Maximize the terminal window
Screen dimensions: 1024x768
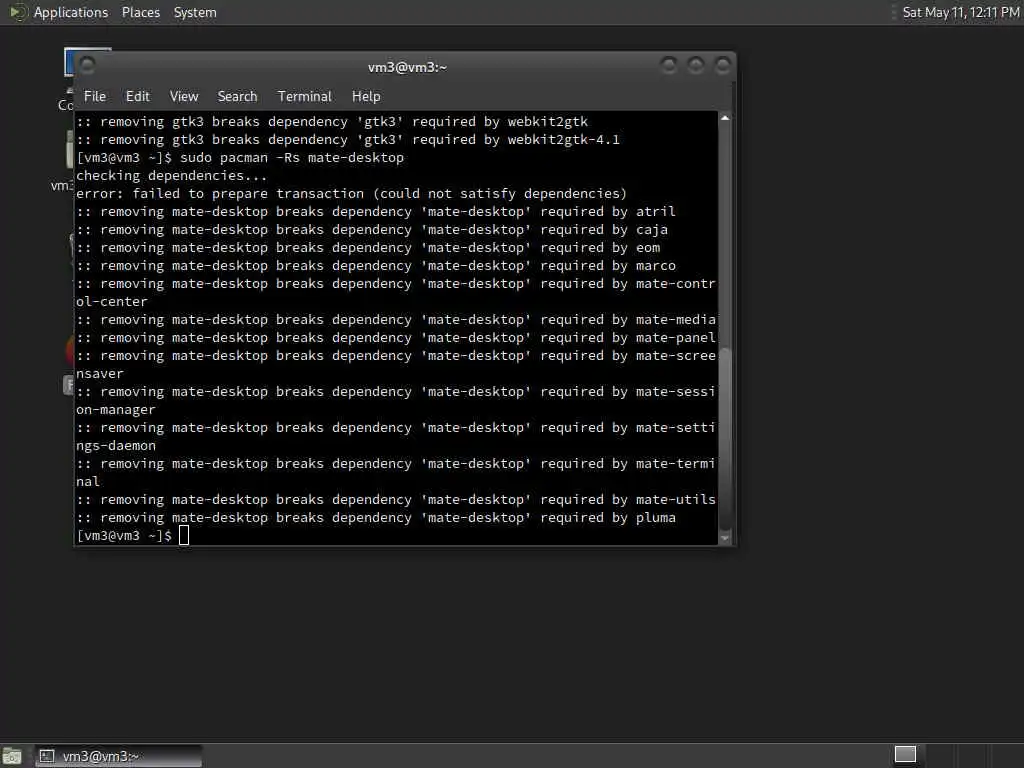pos(696,65)
